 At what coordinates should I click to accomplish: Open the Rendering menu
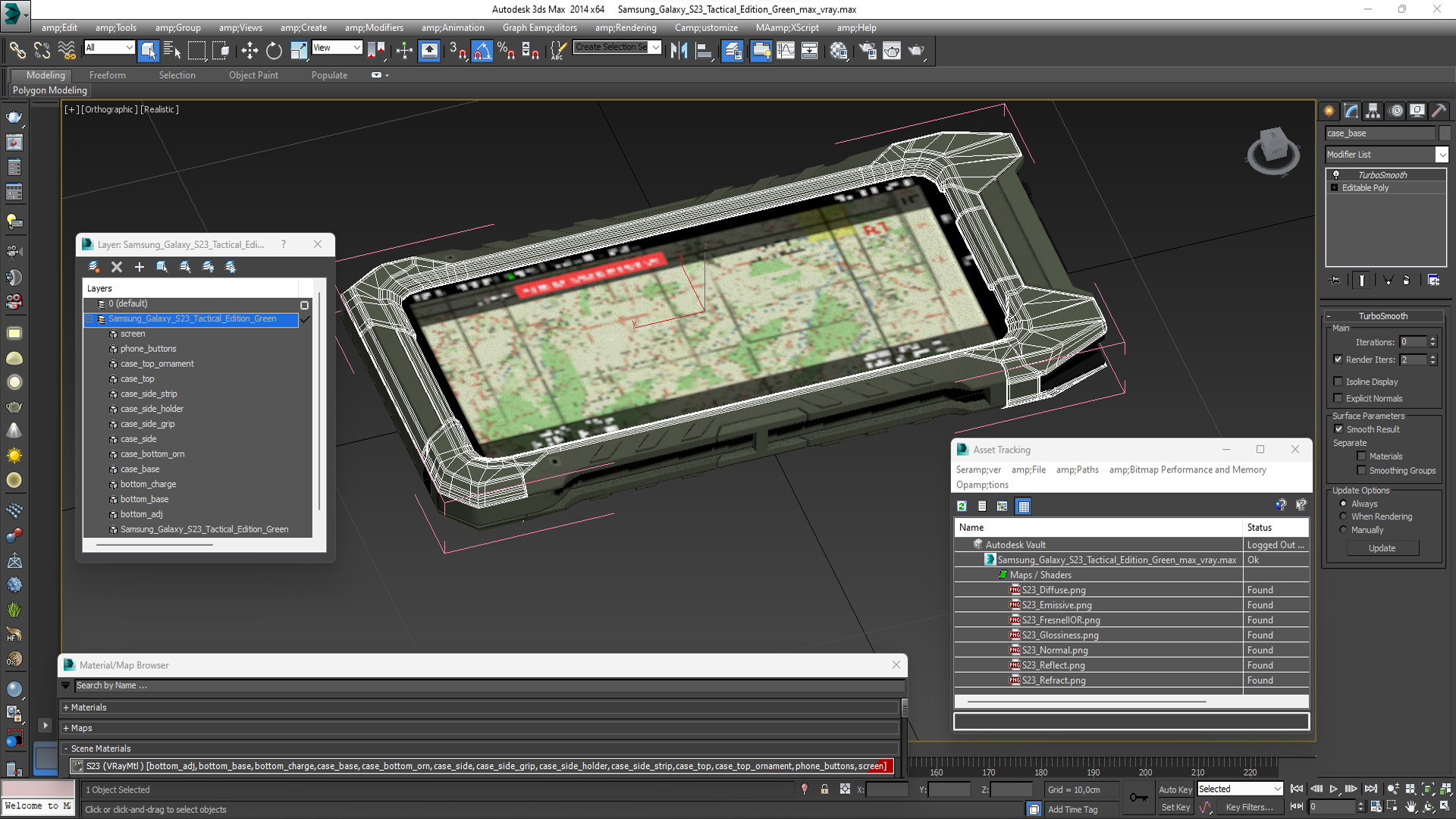click(x=626, y=28)
